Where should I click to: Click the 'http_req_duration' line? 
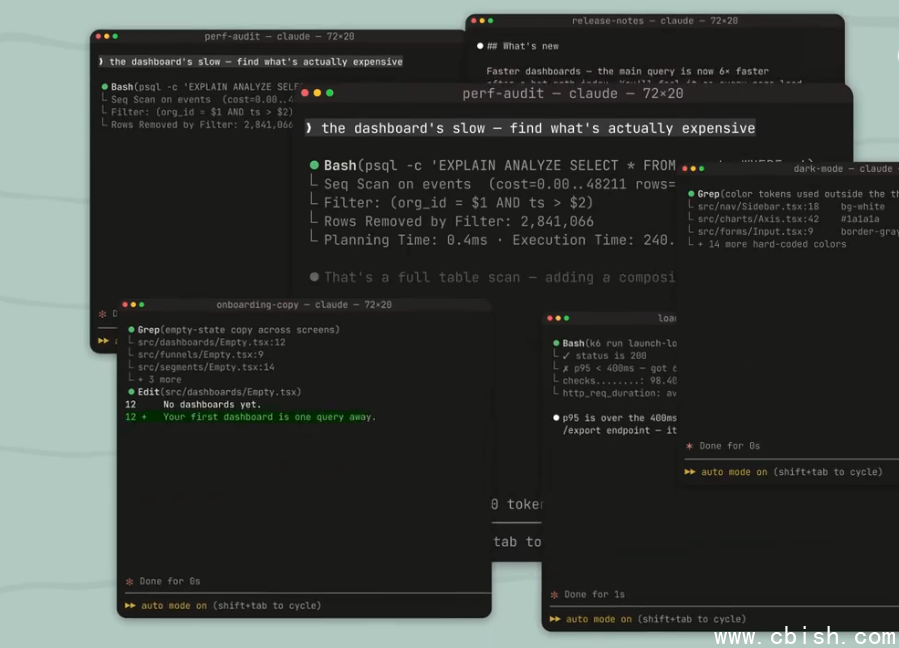(619, 393)
